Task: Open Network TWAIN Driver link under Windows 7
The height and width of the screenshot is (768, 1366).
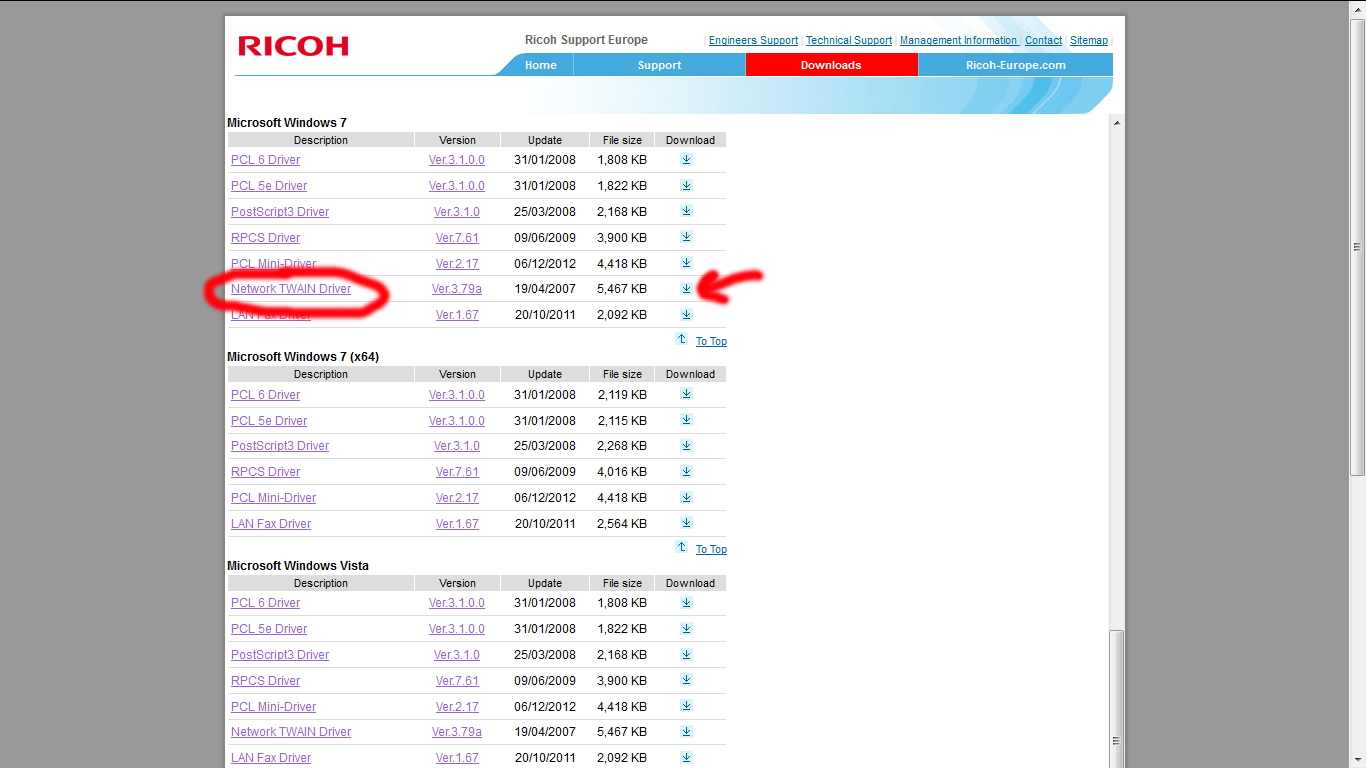Action: pyautogui.click(x=291, y=289)
